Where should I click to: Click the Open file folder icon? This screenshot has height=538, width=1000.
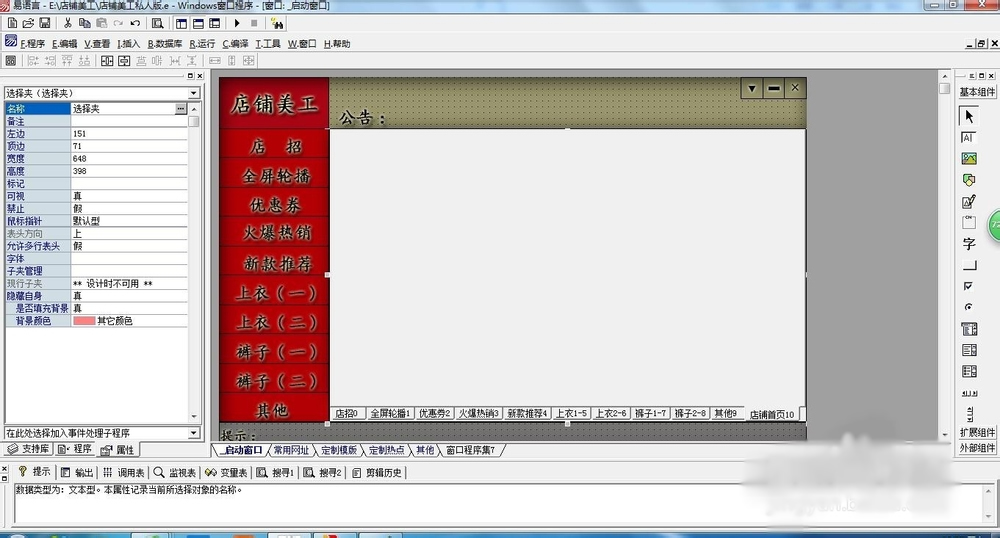[27, 23]
